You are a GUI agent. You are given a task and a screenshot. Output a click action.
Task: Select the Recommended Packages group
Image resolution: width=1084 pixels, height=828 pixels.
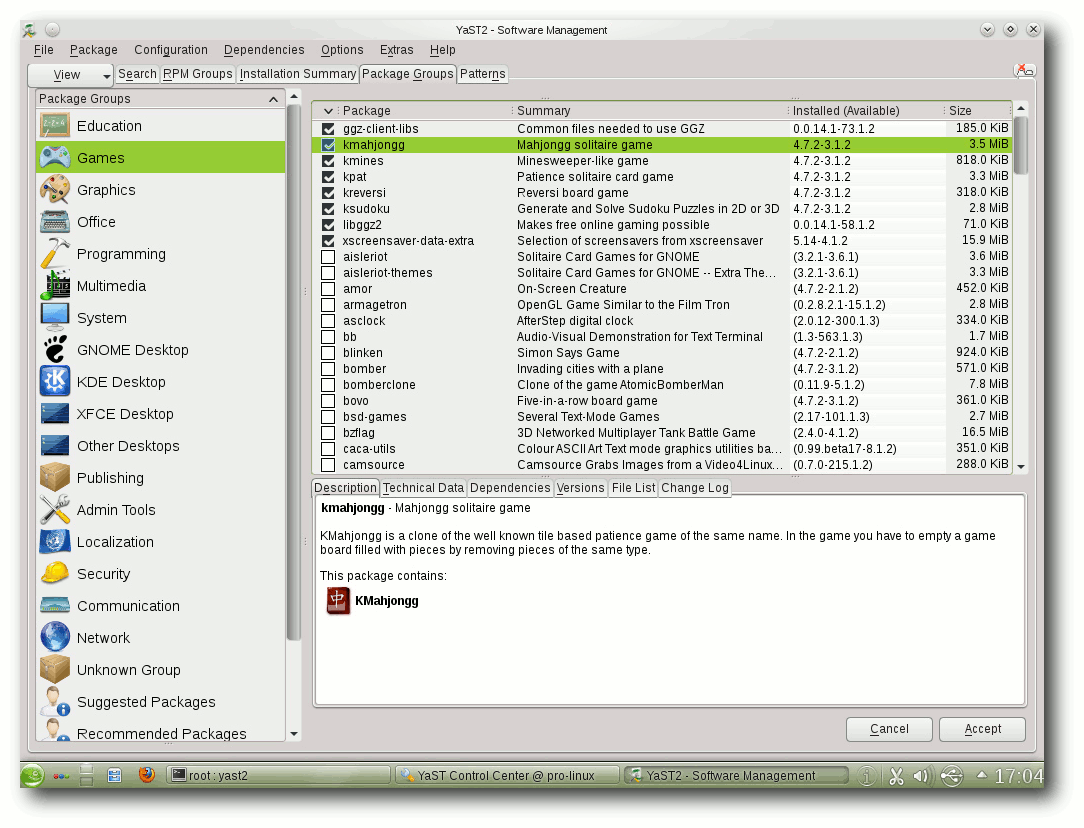[x=160, y=733]
